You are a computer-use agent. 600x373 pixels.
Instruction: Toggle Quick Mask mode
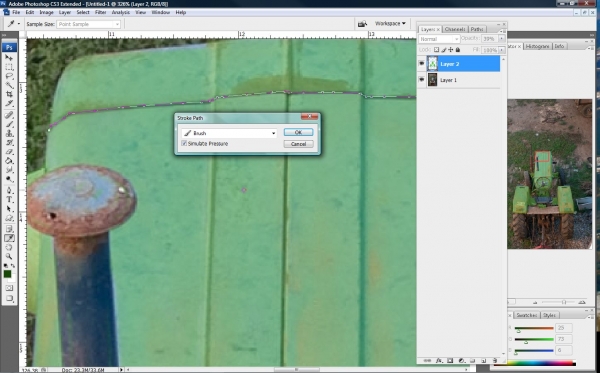[9, 288]
